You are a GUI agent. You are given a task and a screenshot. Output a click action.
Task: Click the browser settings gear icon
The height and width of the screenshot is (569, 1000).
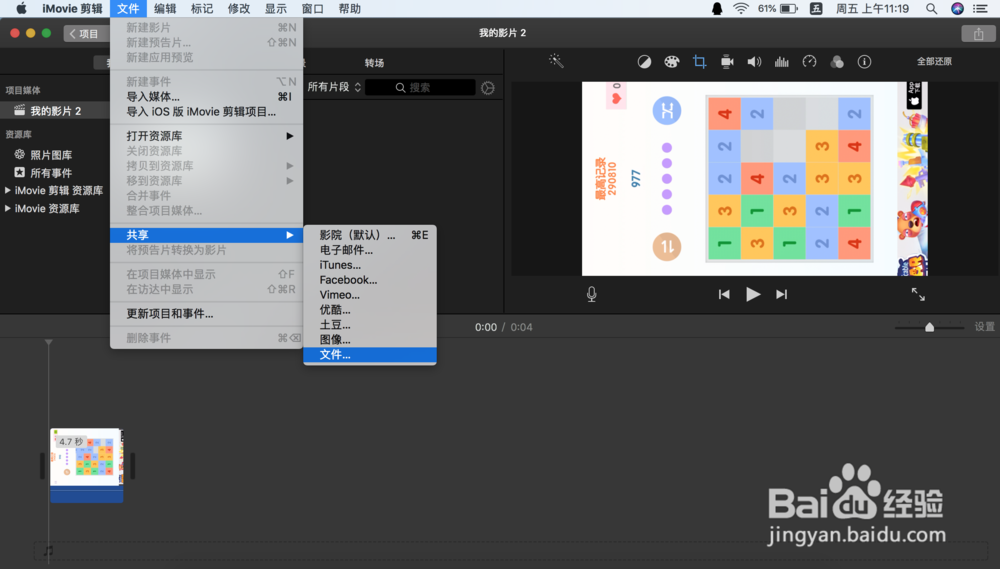pyautogui.click(x=488, y=88)
